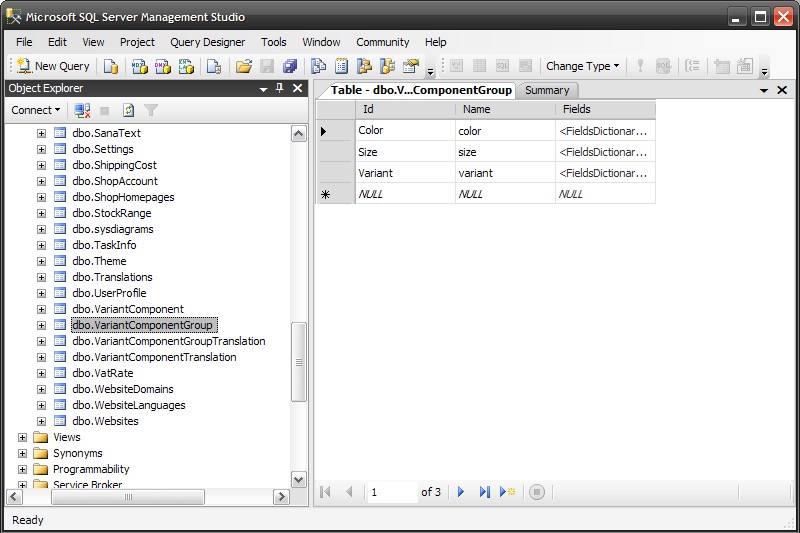The width and height of the screenshot is (800, 533).
Task: Click the Filter funnel icon in Object Explorer
Action: 151,110
